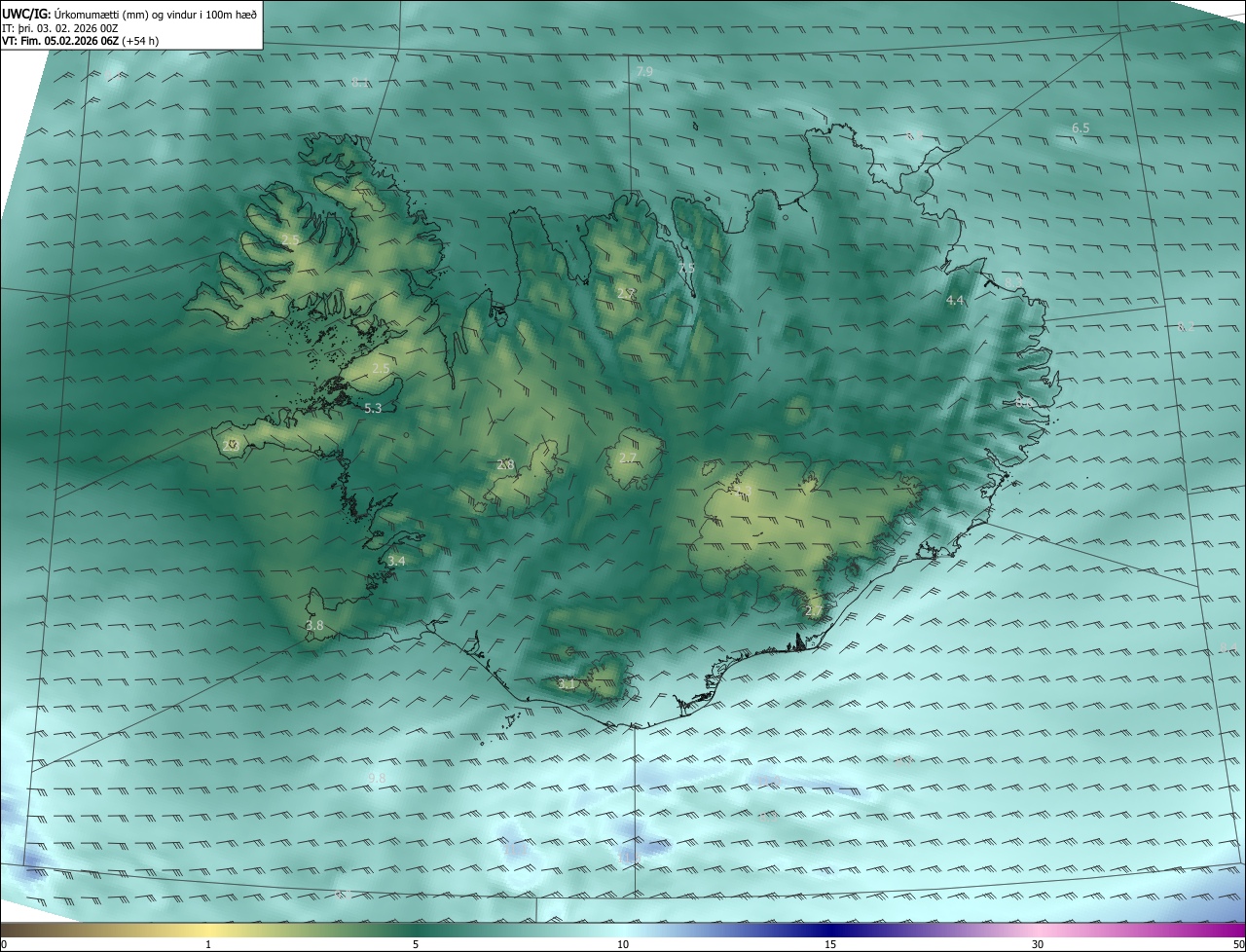Click the 3.4 value label on the map
Image resolution: width=1246 pixels, height=952 pixels.
pyautogui.click(x=396, y=561)
